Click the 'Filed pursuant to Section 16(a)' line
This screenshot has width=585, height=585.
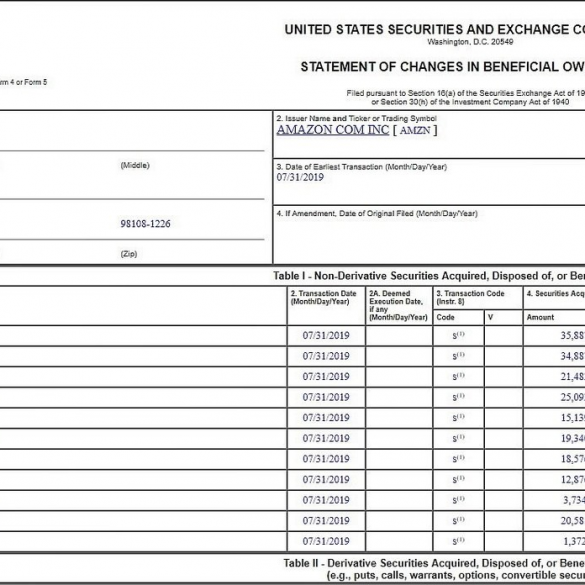[466, 93]
